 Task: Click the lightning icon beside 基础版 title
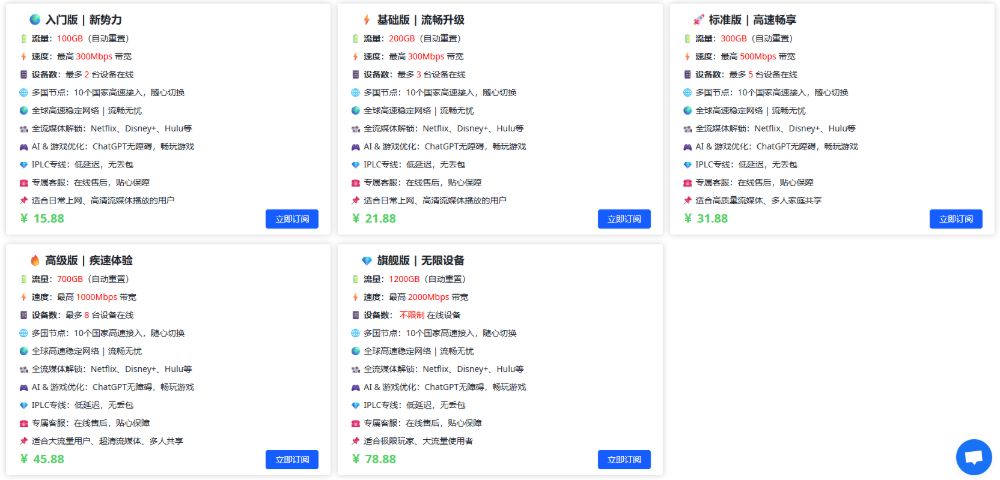coord(367,20)
